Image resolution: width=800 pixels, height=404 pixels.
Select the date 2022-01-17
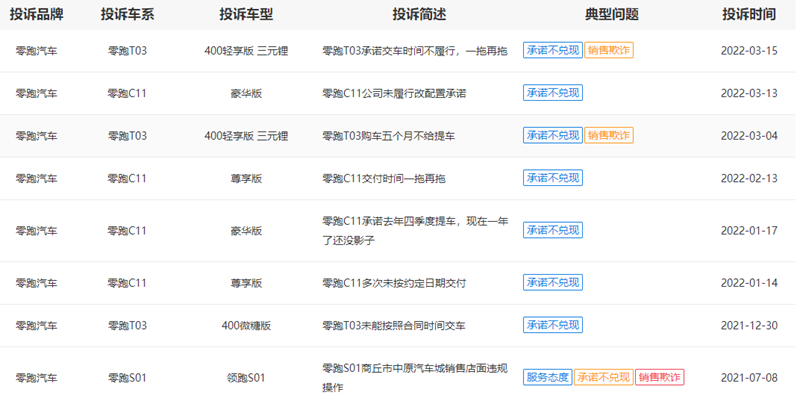tap(749, 231)
